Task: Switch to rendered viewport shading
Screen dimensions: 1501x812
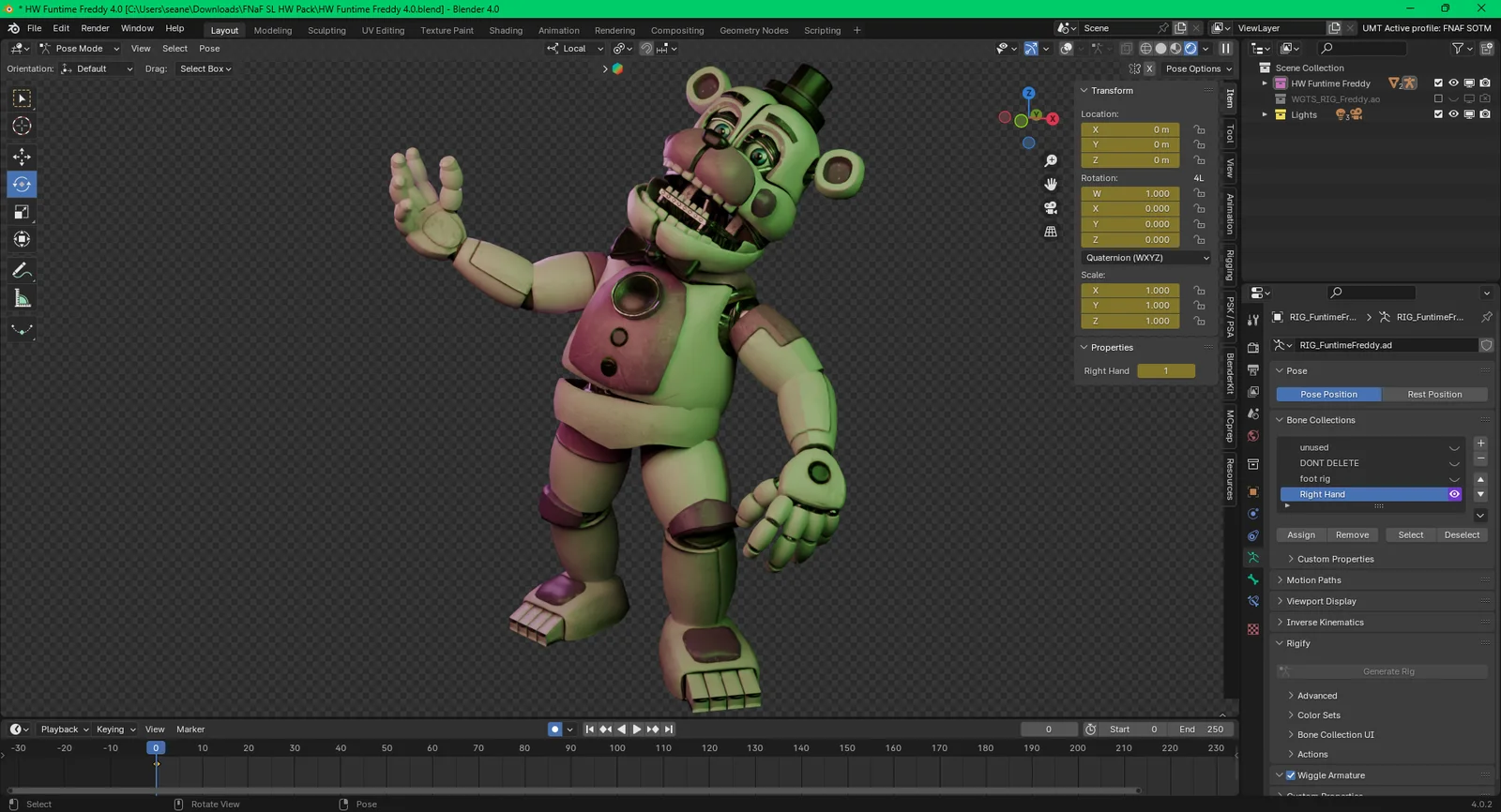Action: point(1190,49)
